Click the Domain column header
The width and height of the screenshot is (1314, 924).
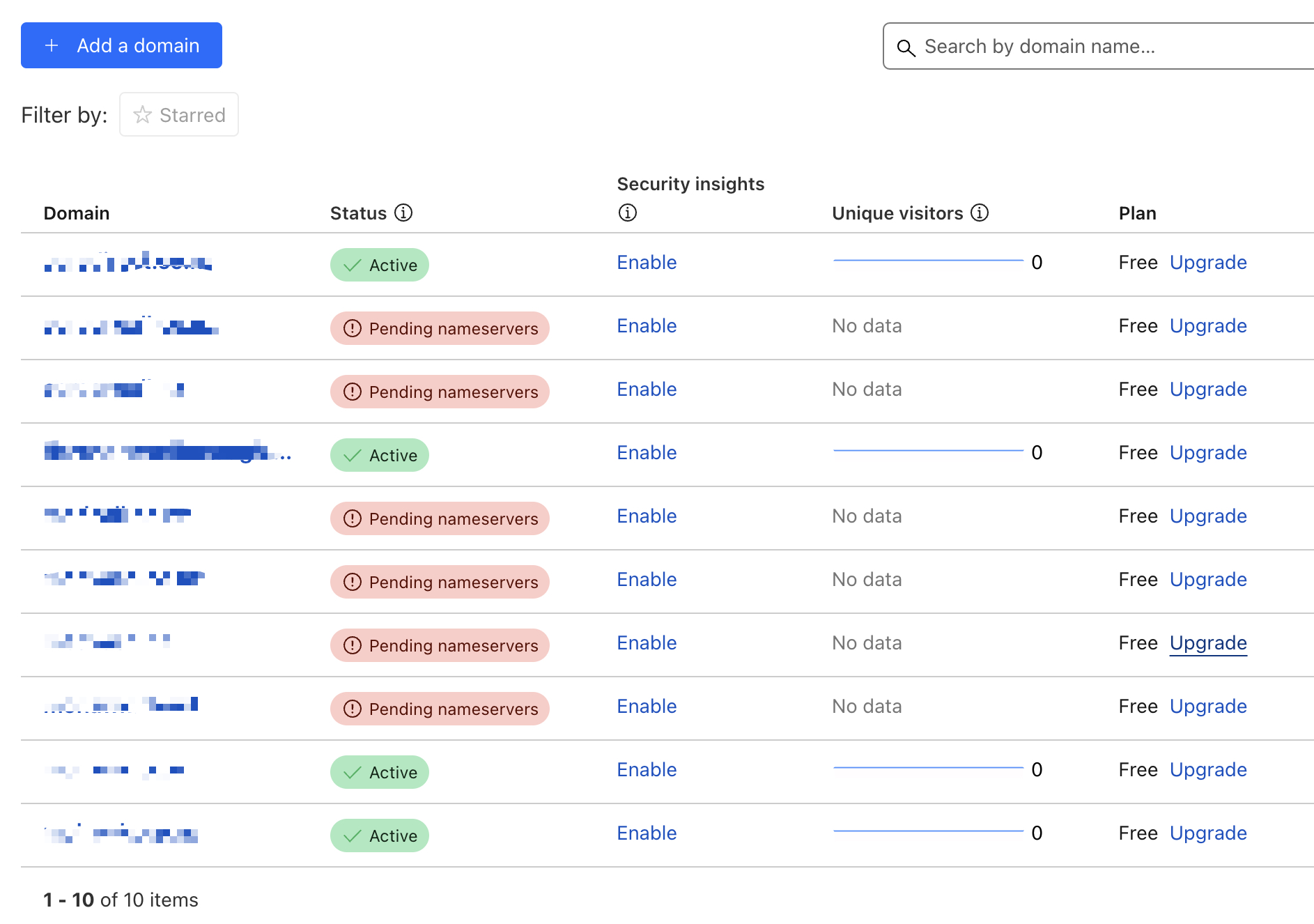tap(77, 213)
